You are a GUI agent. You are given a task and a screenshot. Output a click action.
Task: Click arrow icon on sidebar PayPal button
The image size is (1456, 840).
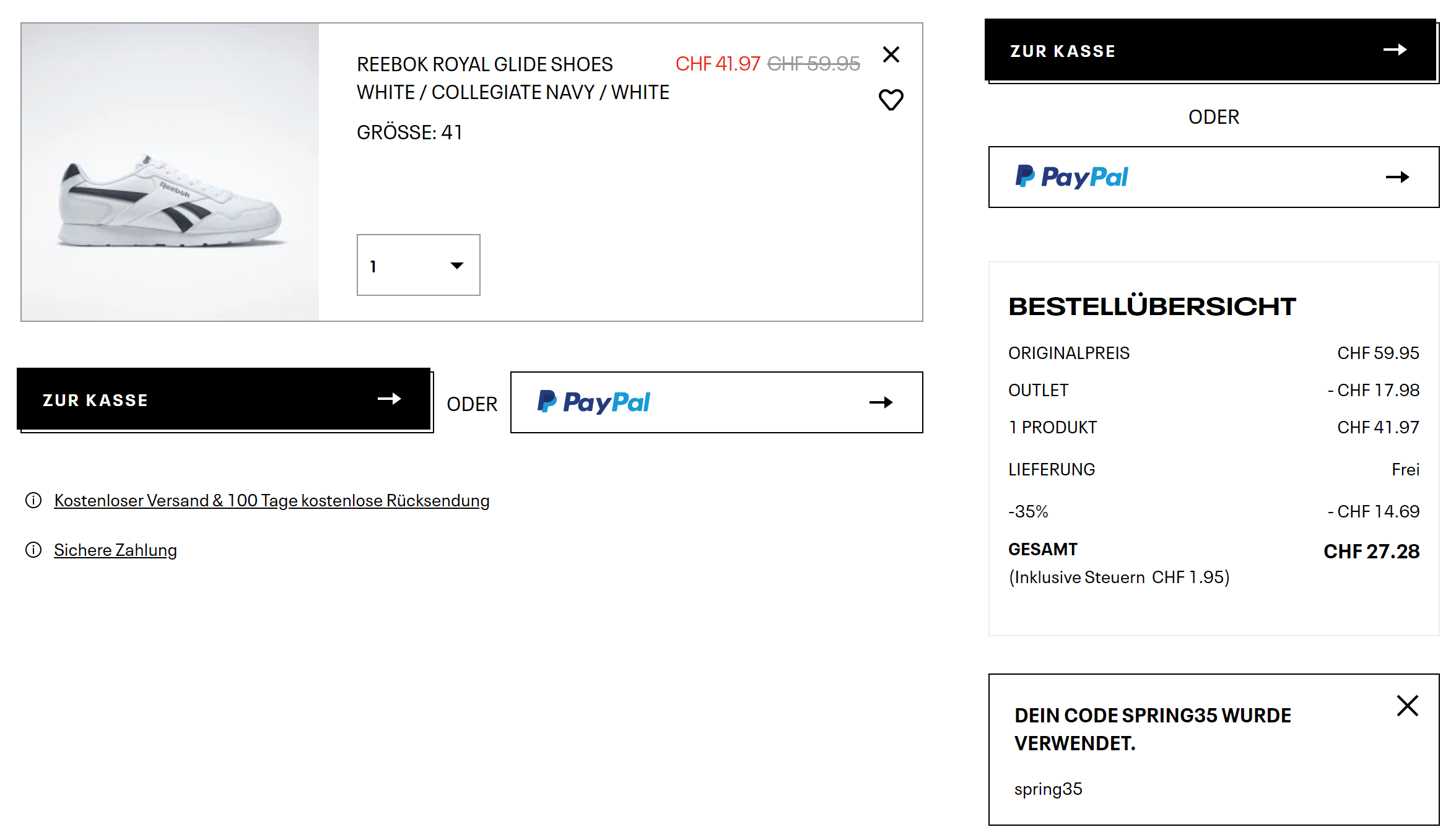point(1397,178)
